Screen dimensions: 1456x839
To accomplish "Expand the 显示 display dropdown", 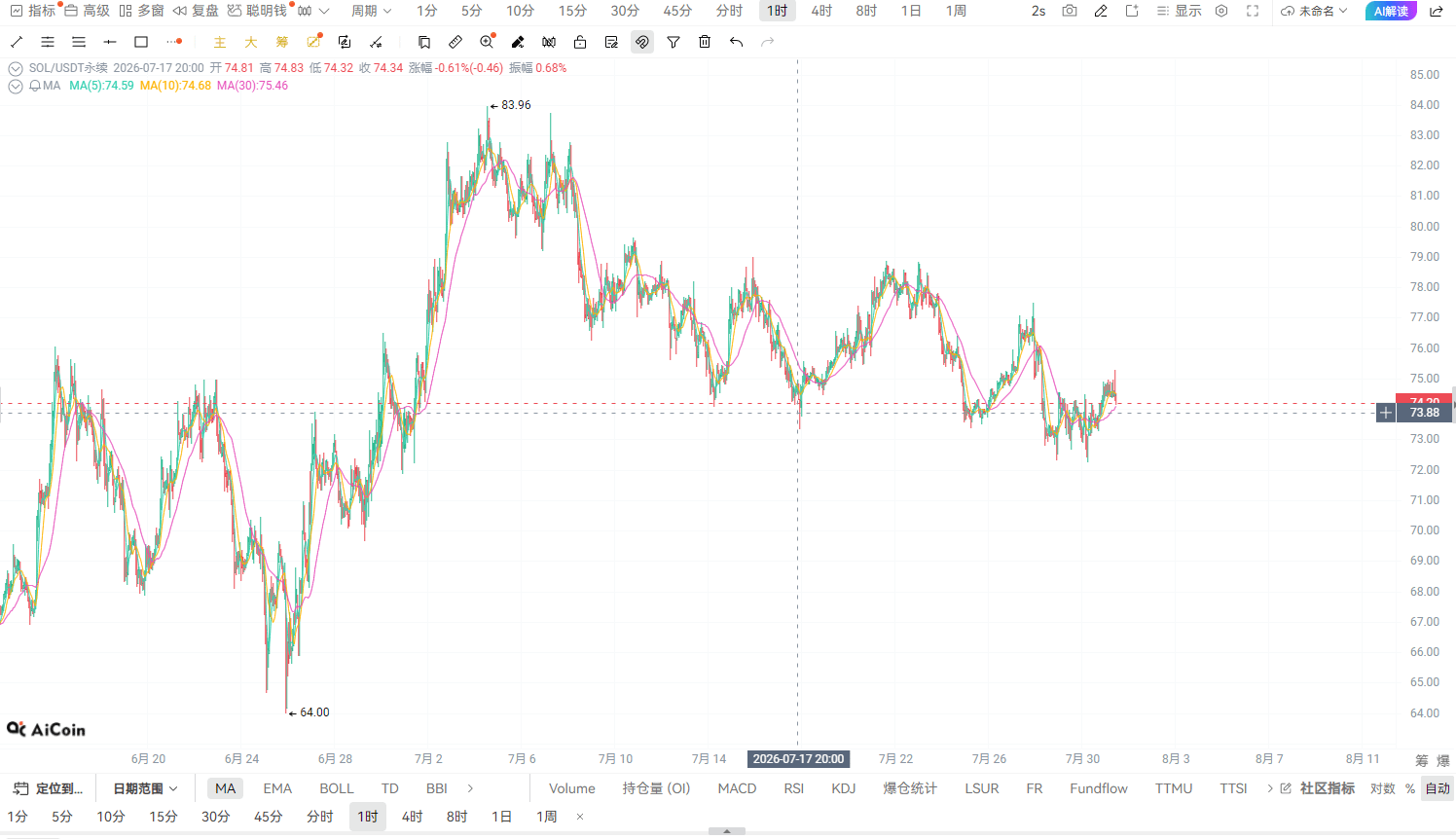I will 1180,11.
